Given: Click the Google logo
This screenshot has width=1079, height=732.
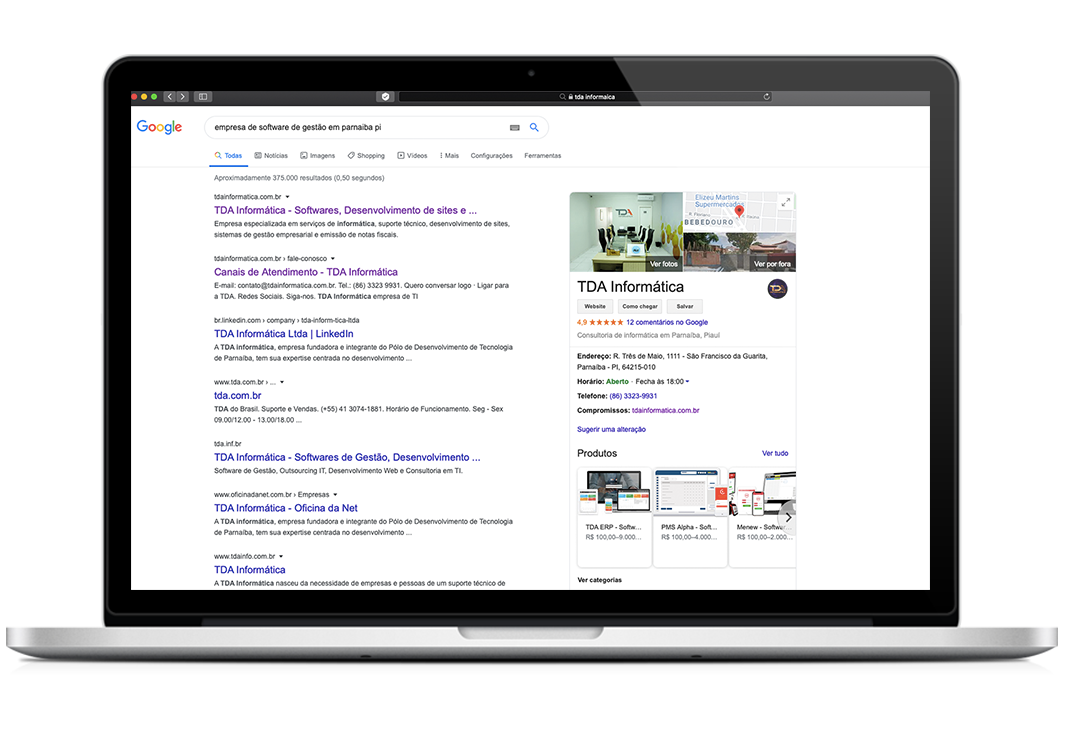Looking at the screenshot, I should [x=159, y=127].
